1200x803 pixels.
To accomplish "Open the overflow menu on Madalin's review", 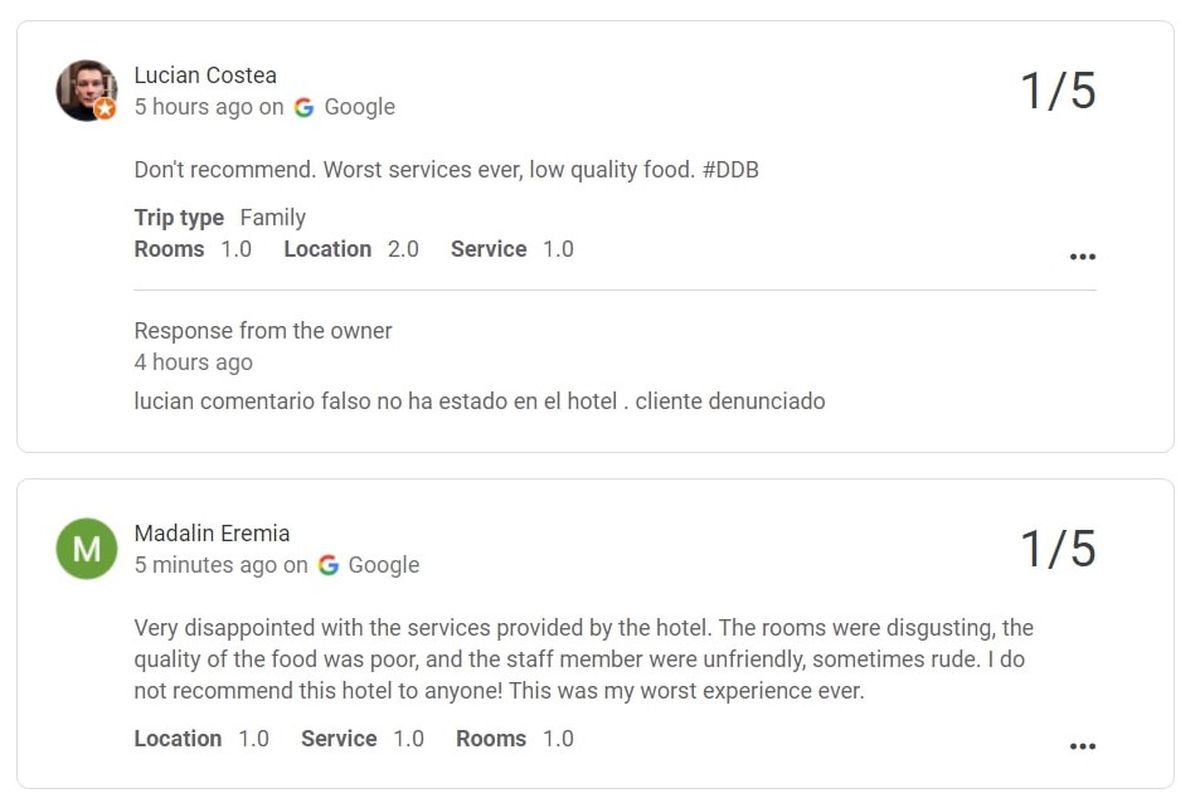I will (1083, 746).
